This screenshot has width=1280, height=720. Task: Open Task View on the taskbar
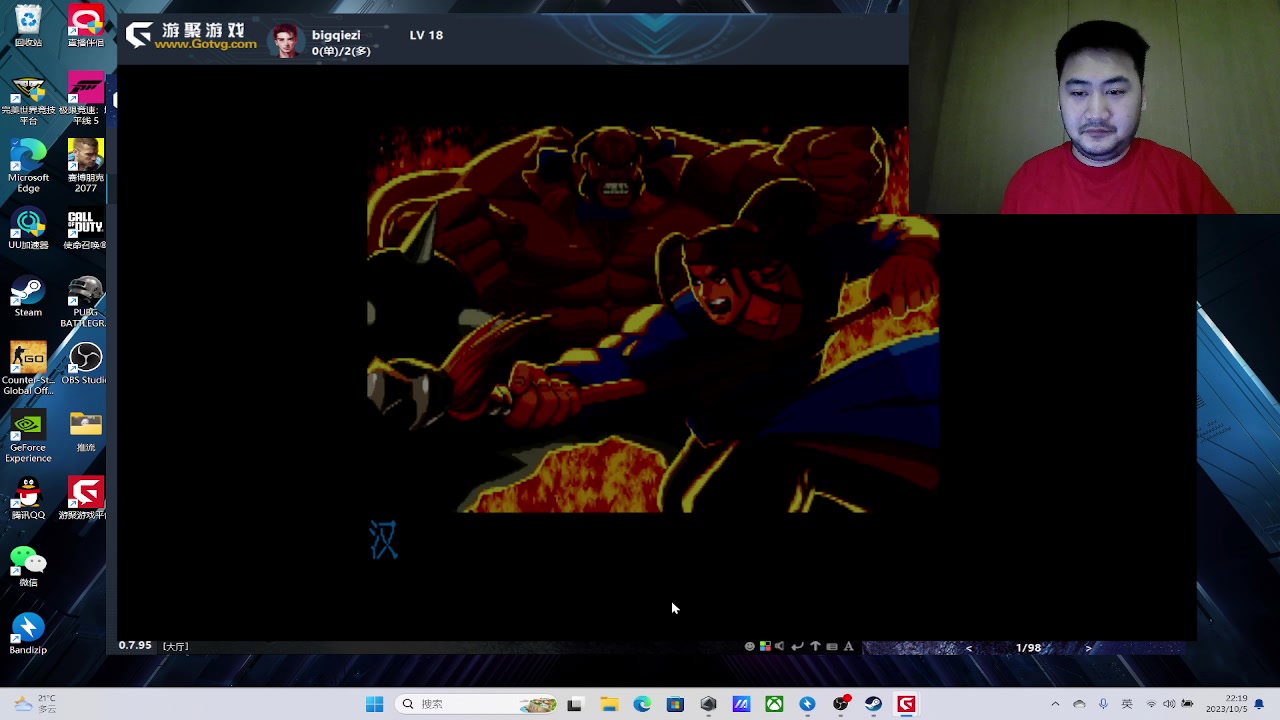point(574,704)
